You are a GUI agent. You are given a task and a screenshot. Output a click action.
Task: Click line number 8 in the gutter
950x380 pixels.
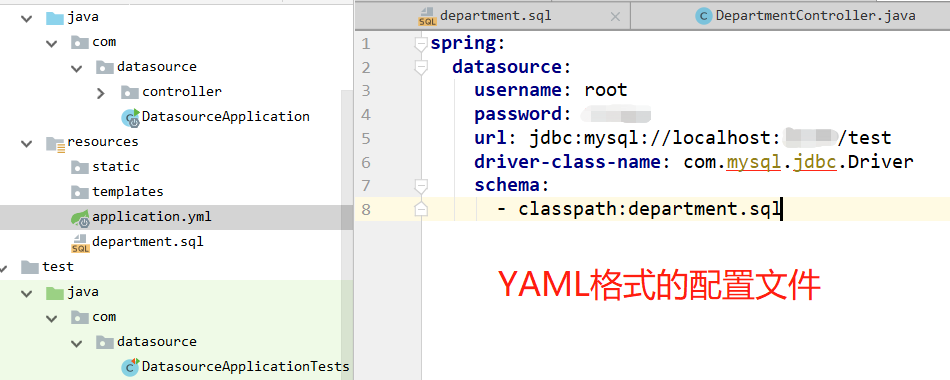click(x=365, y=209)
